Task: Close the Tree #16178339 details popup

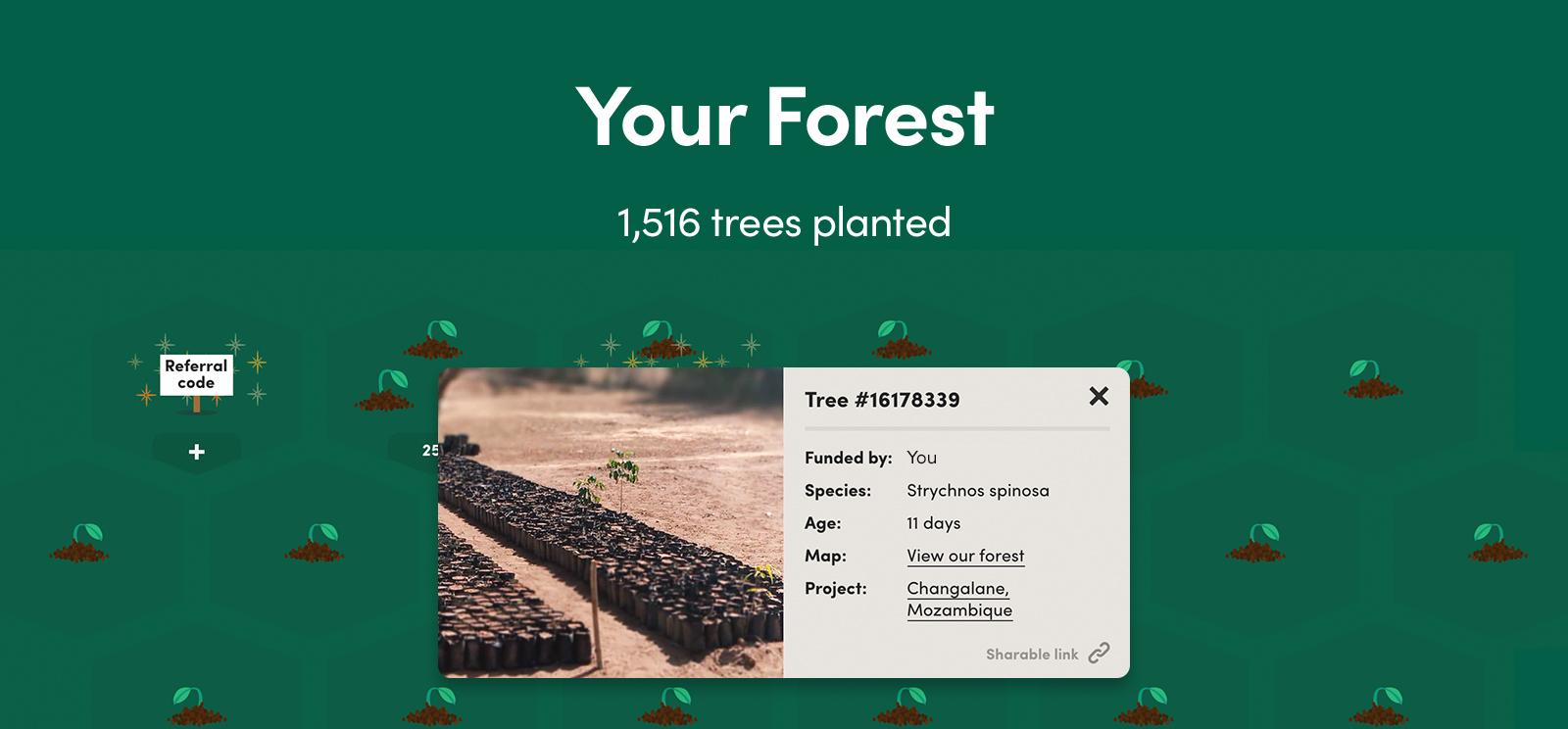Action: (x=1099, y=396)
